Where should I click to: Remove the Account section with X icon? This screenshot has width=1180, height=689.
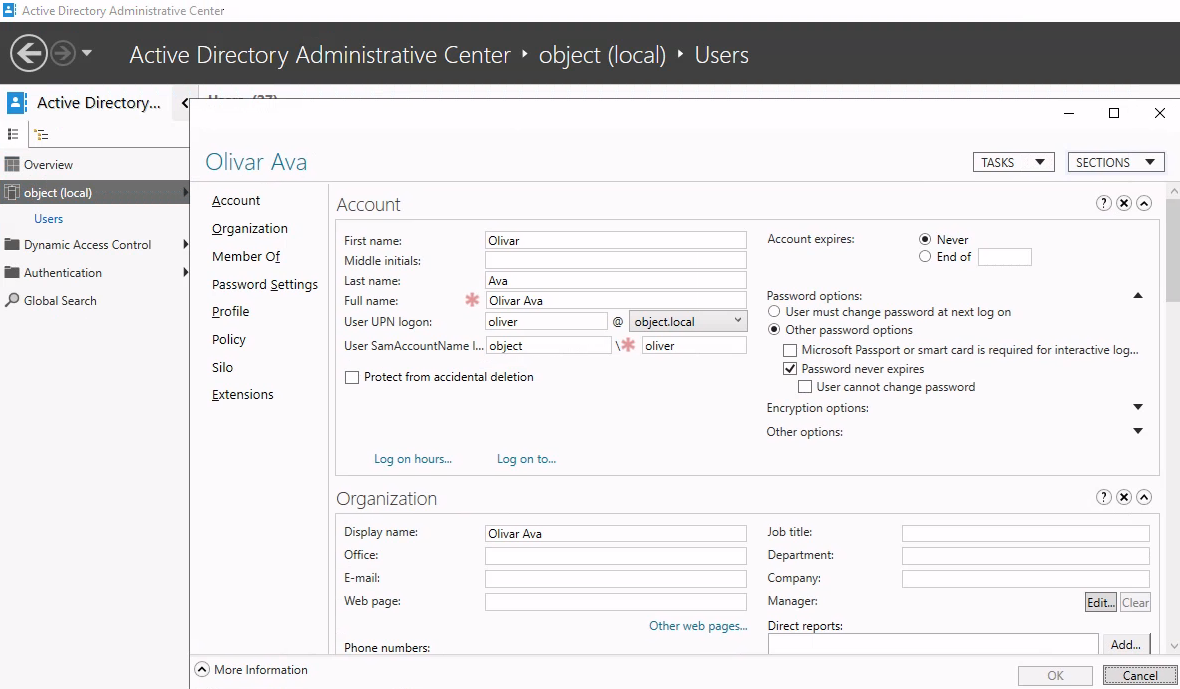pos(1124,203)
